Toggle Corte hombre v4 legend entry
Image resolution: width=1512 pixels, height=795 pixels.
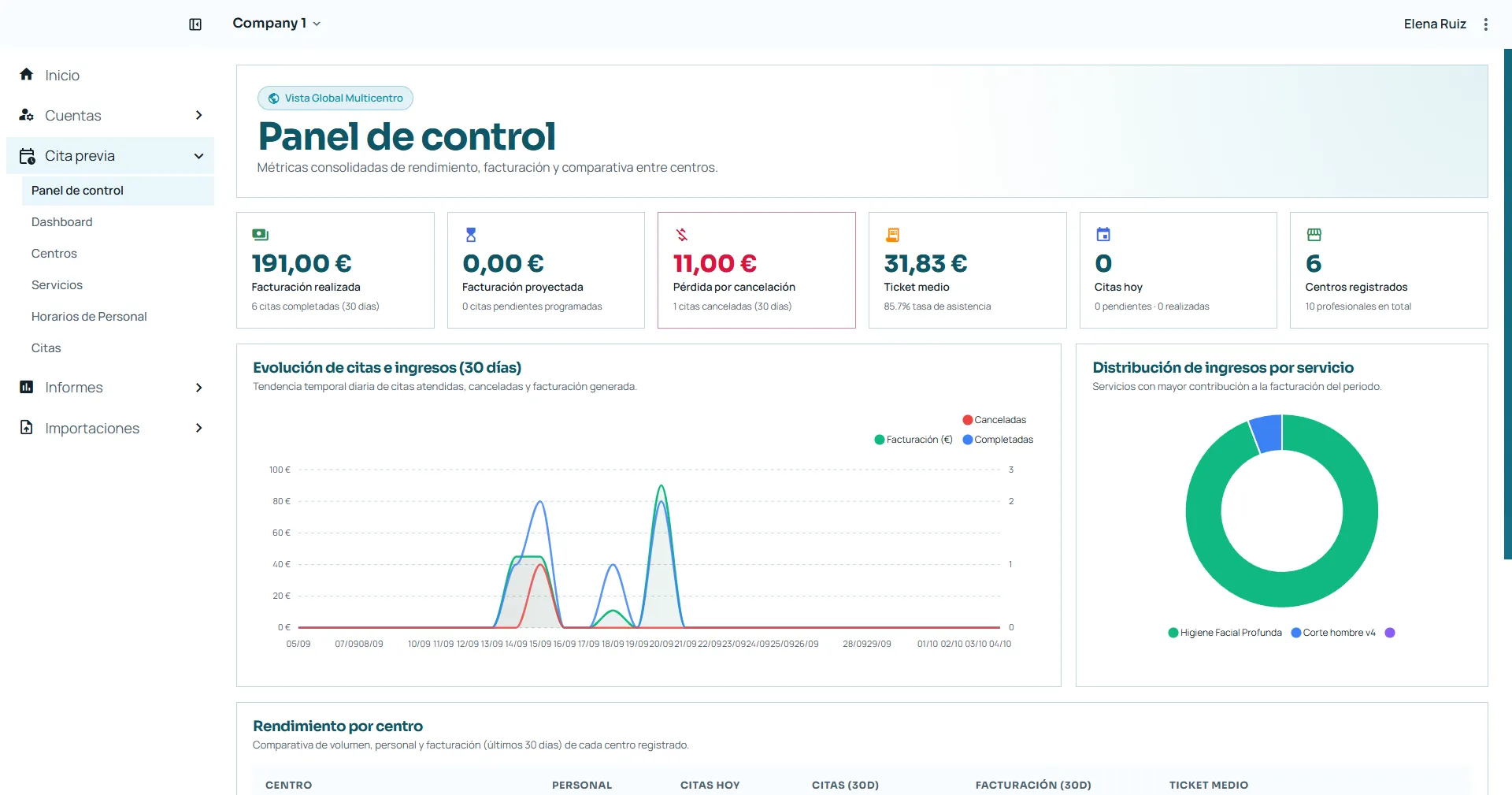coord(1333,633)
